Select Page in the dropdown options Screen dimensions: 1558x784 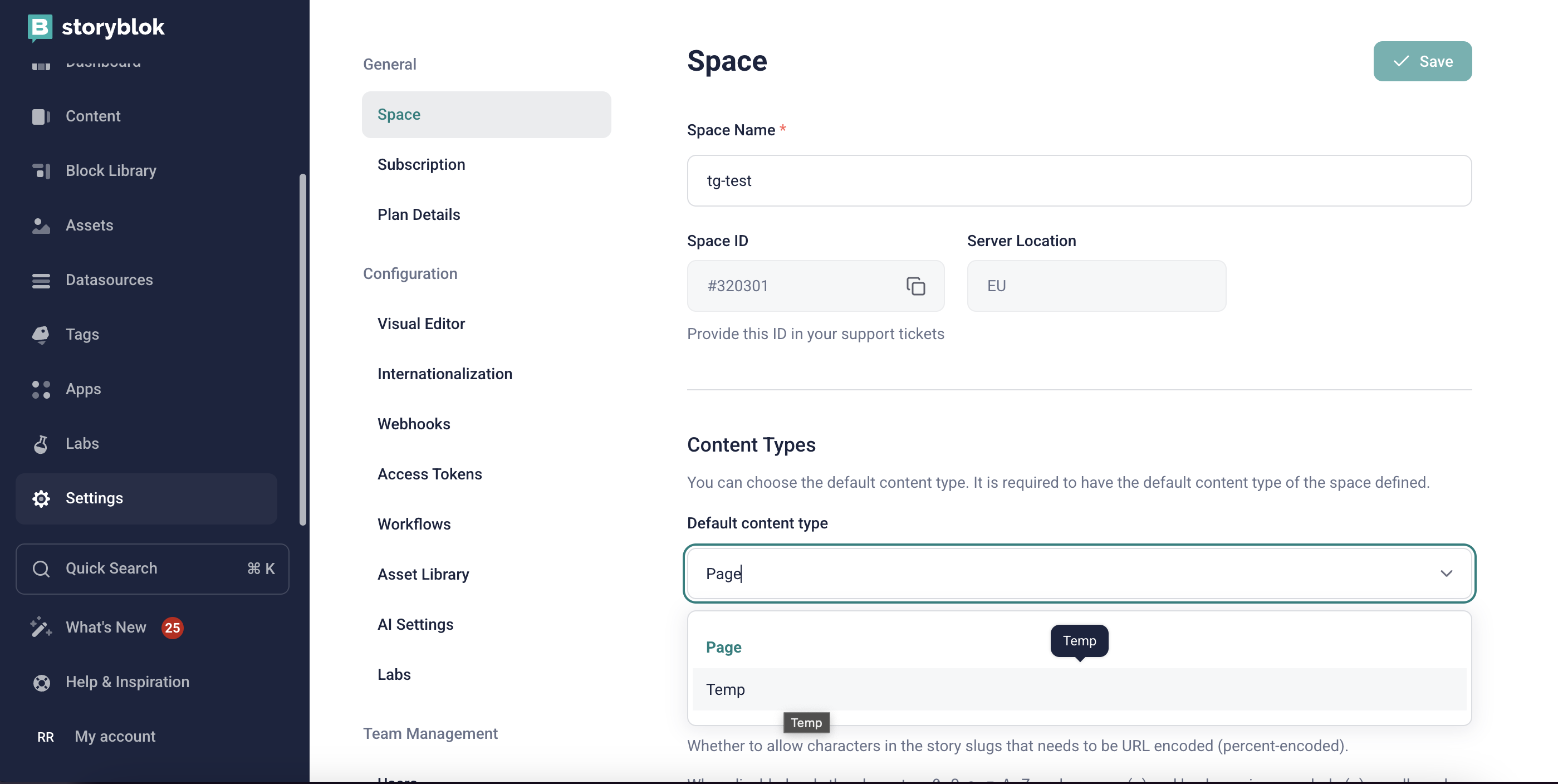click(723, 646)
